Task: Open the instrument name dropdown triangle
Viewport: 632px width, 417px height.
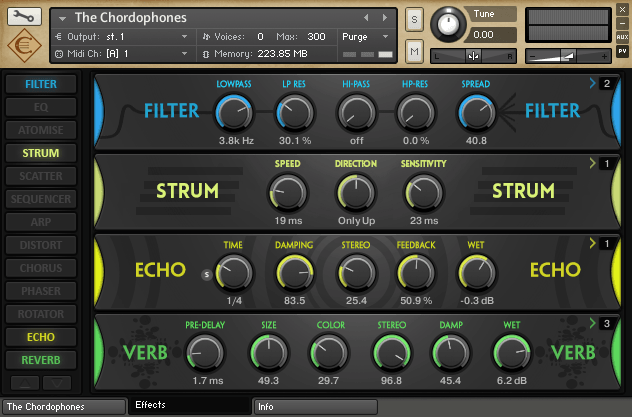Action: pyautogui.click(x=62, y=19)
